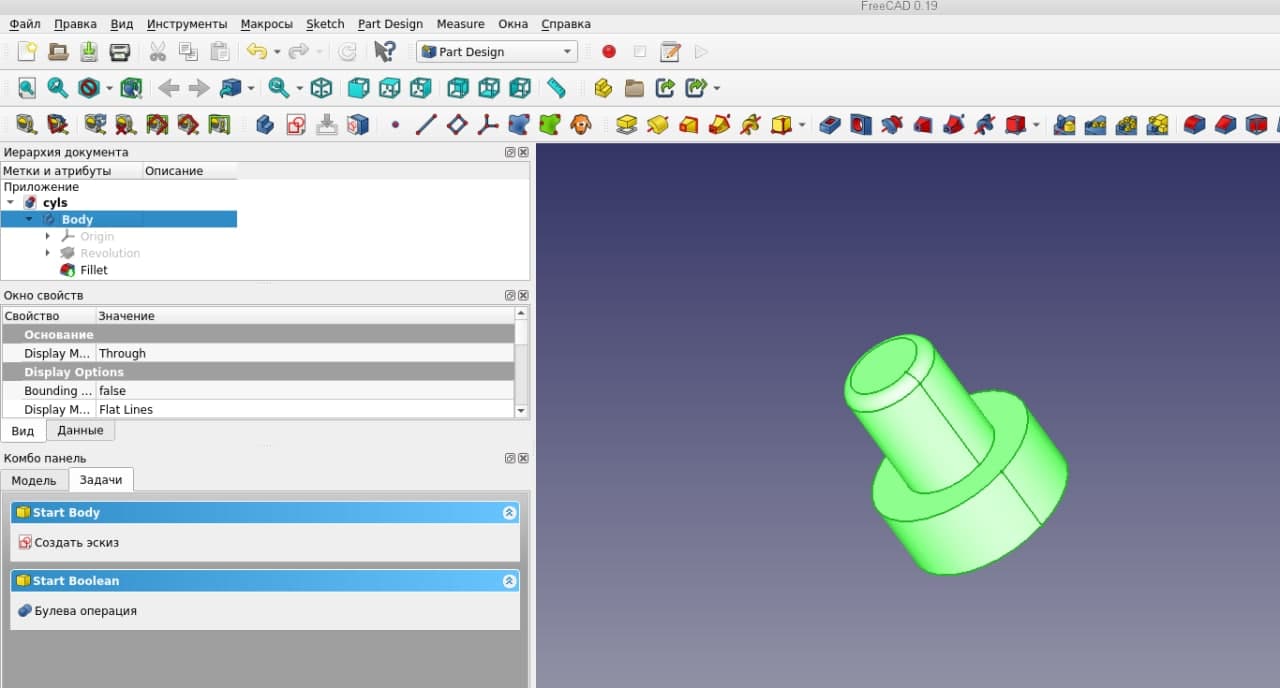The image size is (1280, 688).
Task: Click the Pocket tool icon
Action: pos(830,124)
